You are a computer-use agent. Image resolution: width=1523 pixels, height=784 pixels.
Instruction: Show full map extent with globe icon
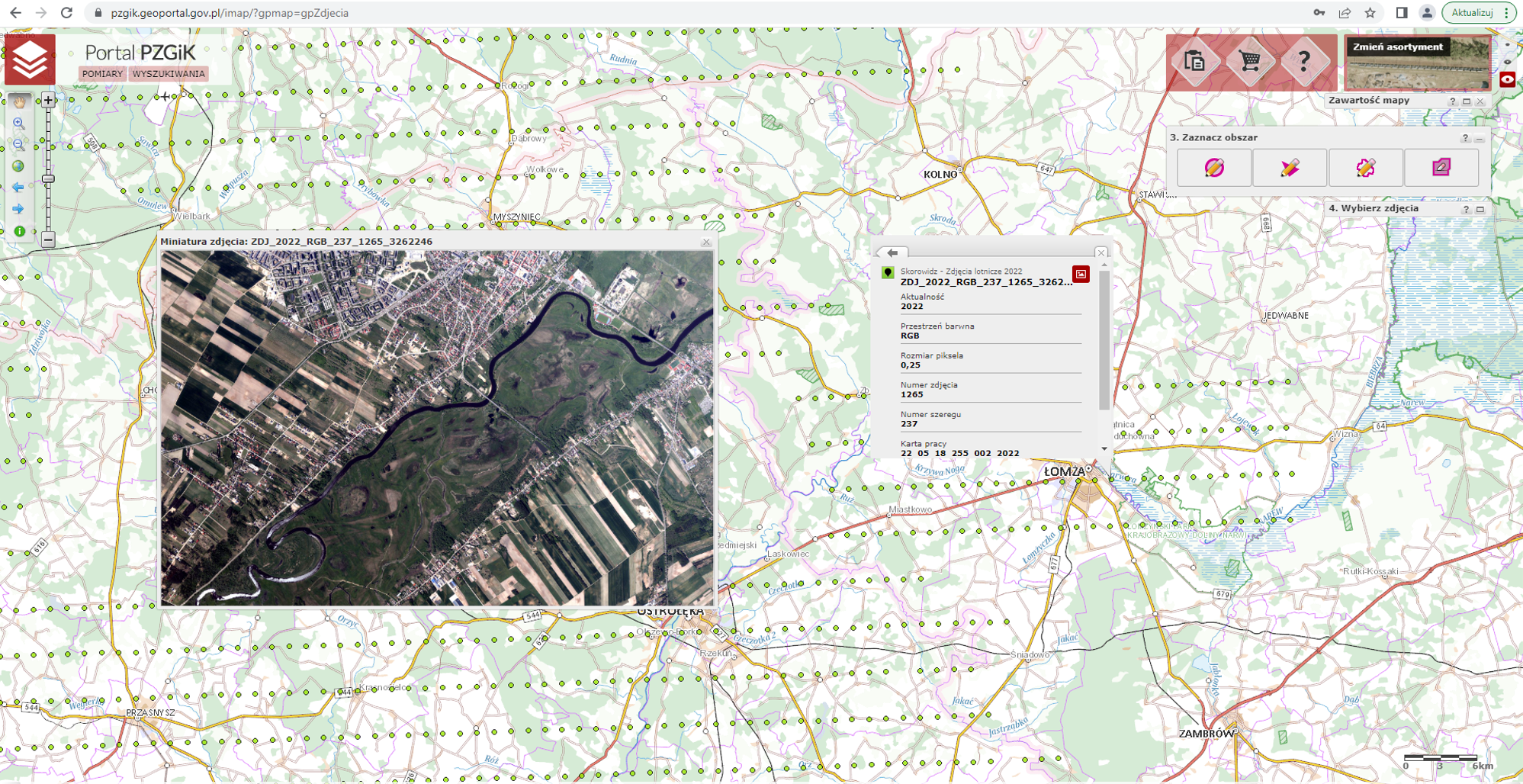pos(18,166)
